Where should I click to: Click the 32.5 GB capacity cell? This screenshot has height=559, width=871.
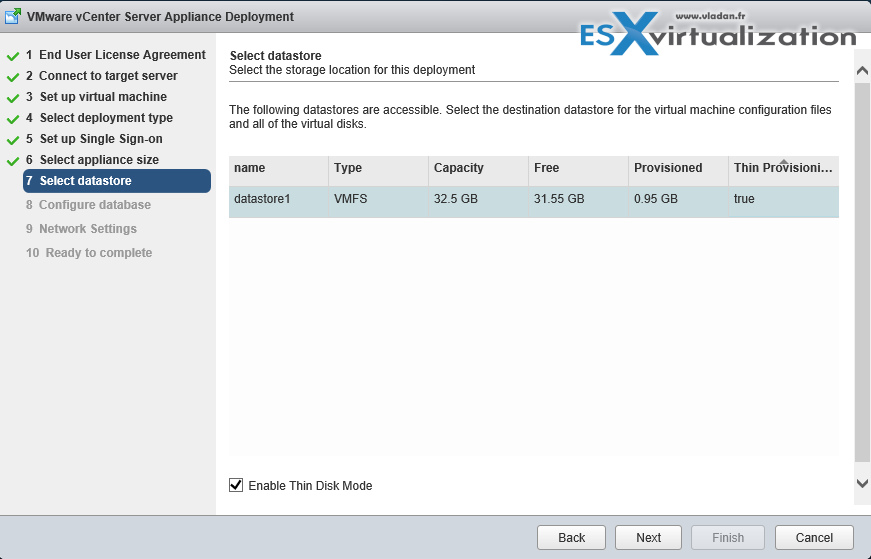pos(478,202)
